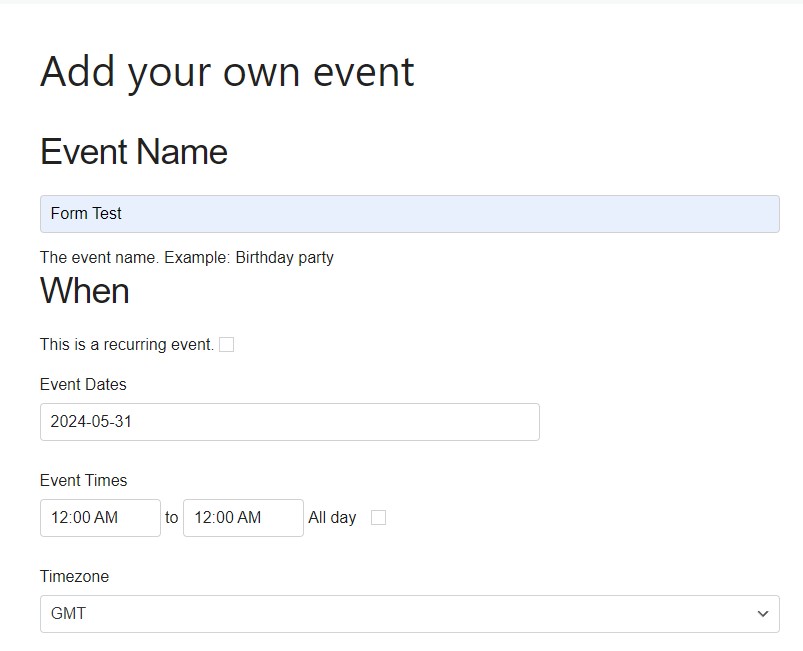
Task: Click the "All day" label text
Action: tap(332, 518)
